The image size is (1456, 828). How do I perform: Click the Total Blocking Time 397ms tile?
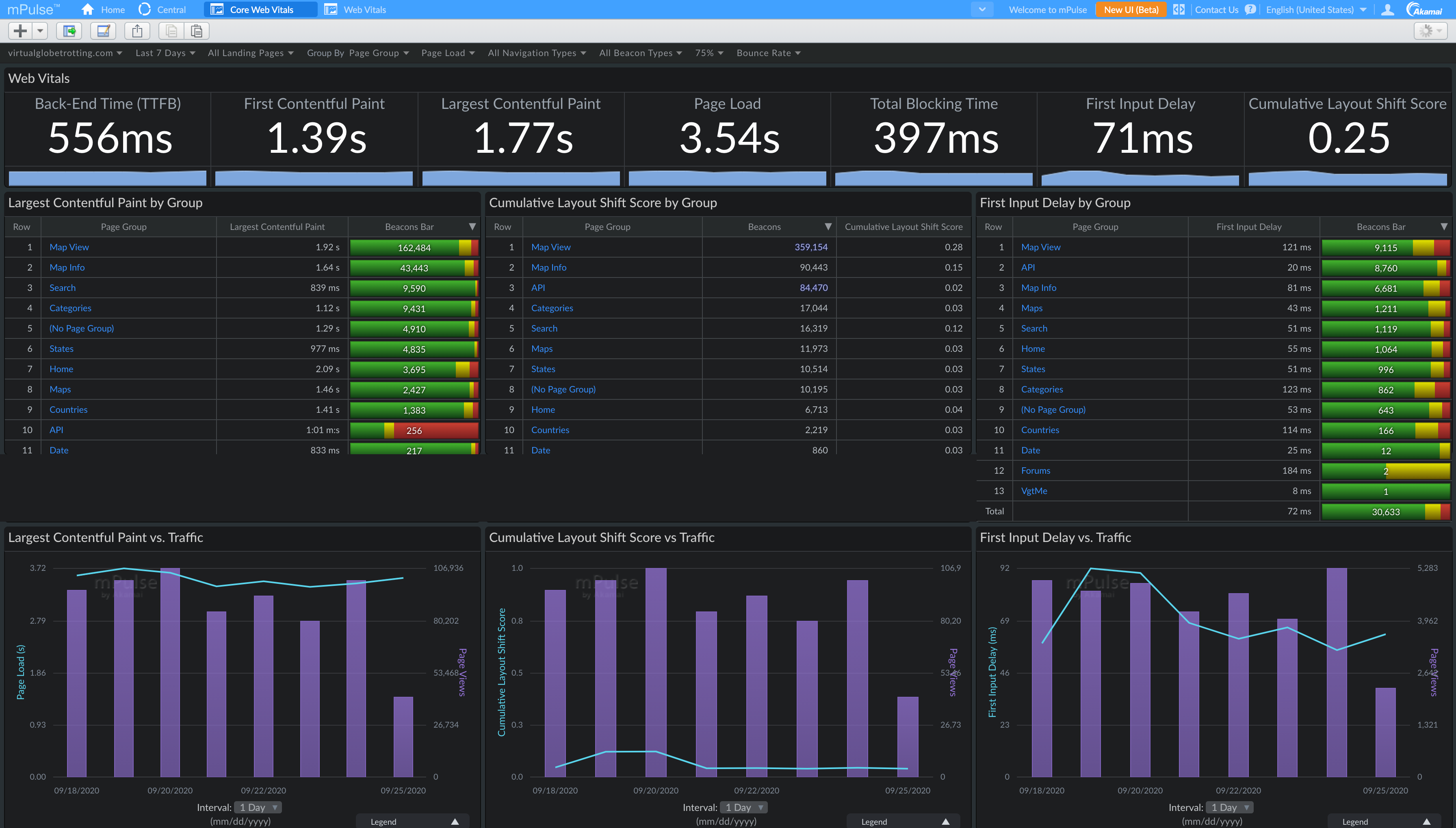[934, 139]
